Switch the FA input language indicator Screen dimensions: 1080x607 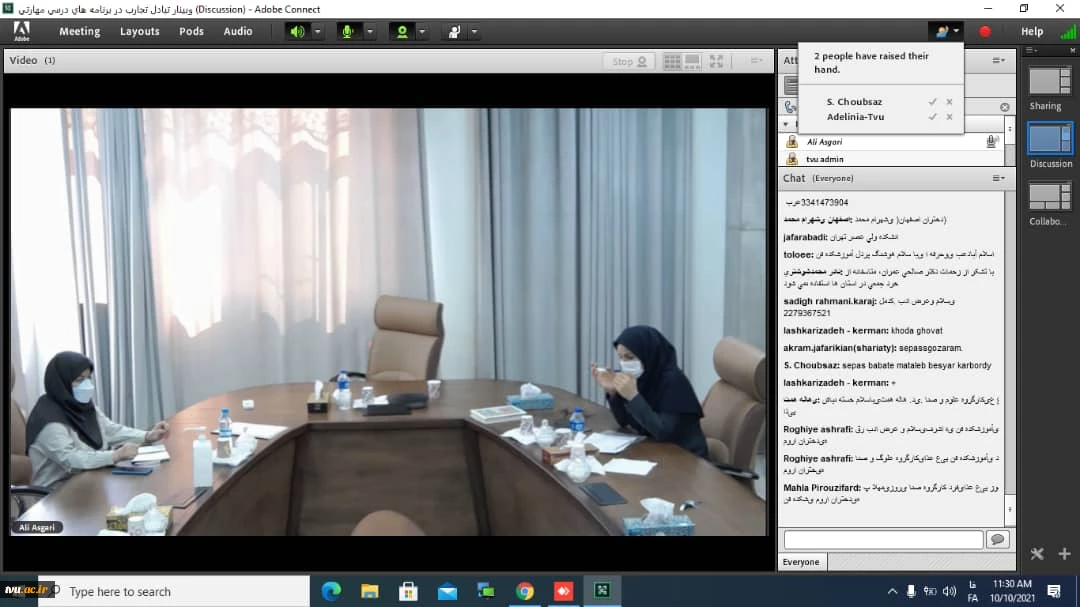click(x=973, y=591)
